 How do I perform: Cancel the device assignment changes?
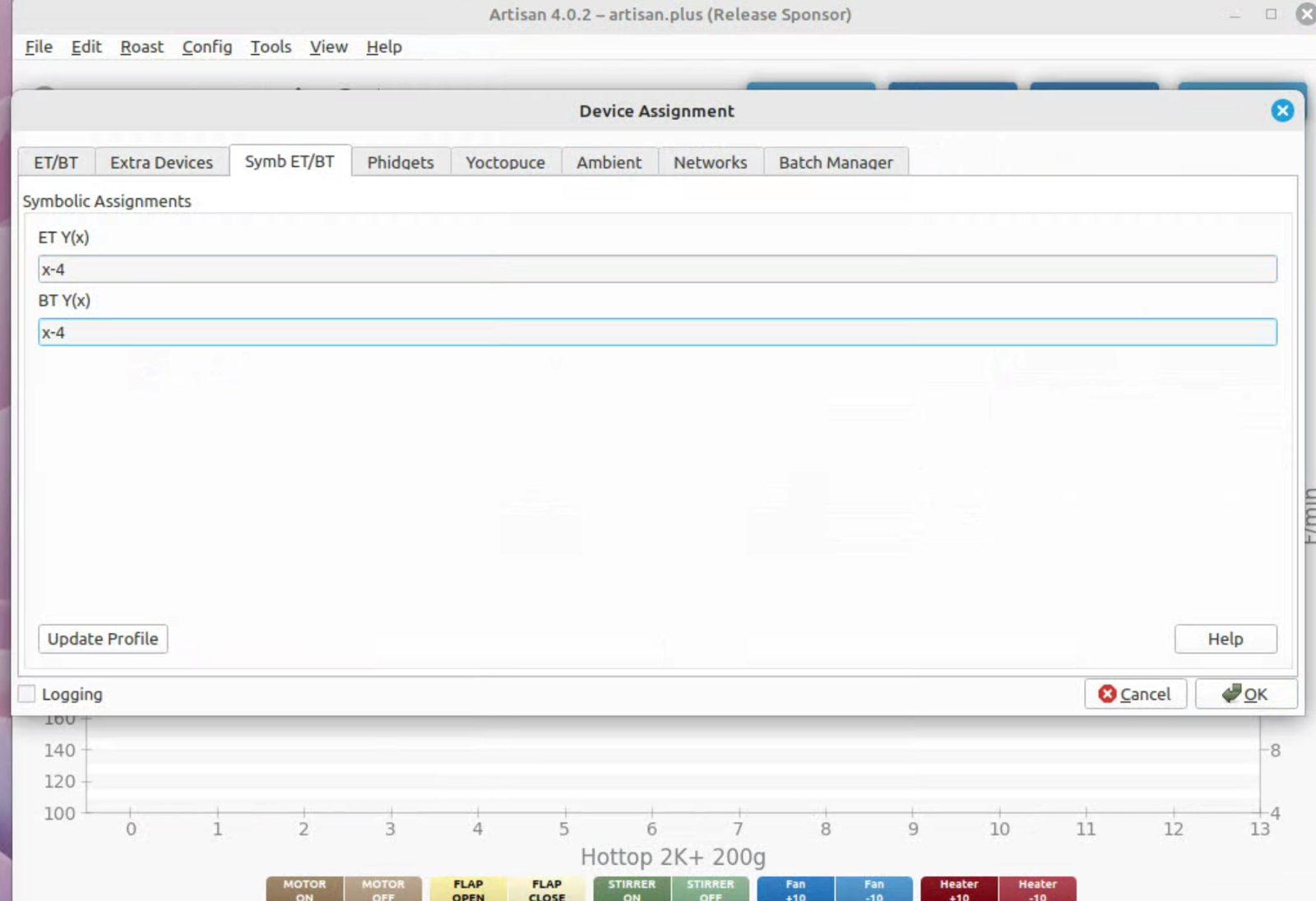tap(1134, 694)
